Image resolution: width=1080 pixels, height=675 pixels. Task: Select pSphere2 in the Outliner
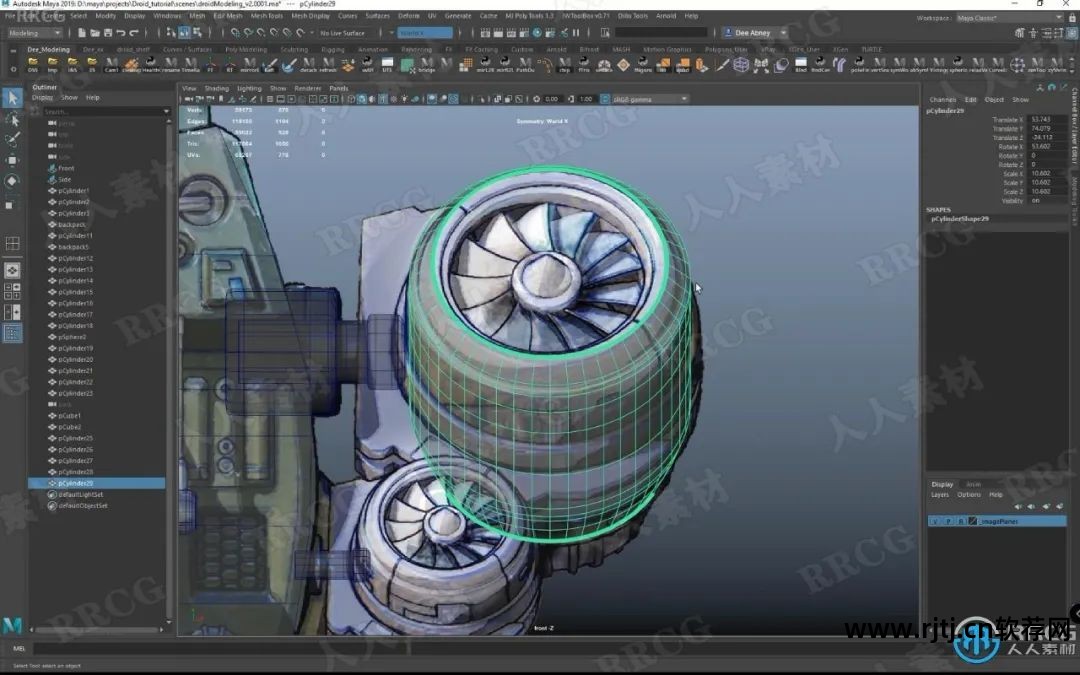point(74,337)
